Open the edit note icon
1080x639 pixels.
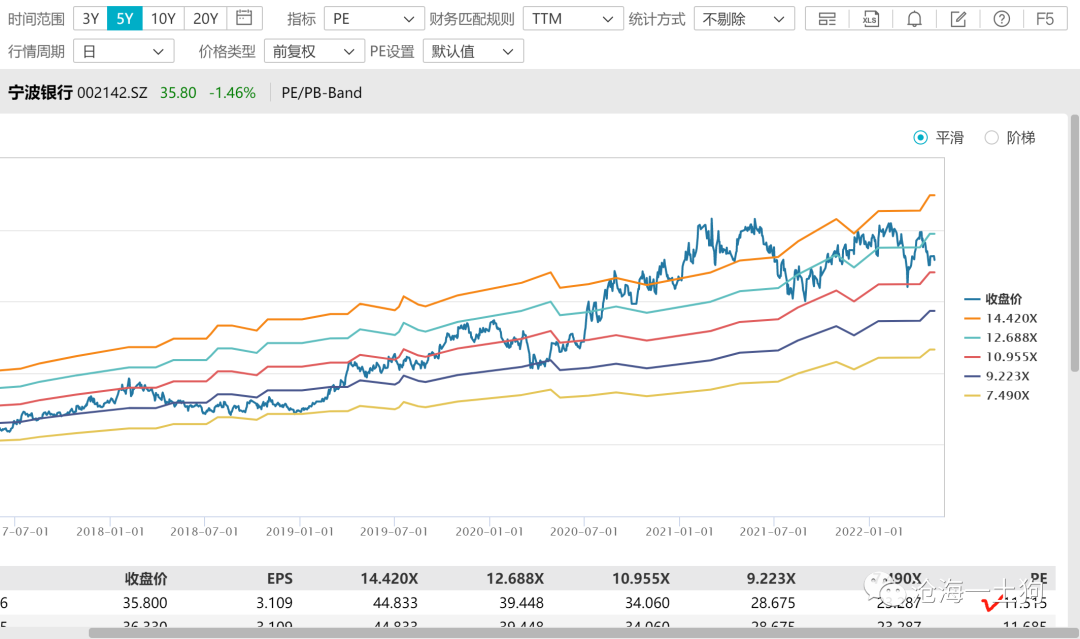point(958,18)
